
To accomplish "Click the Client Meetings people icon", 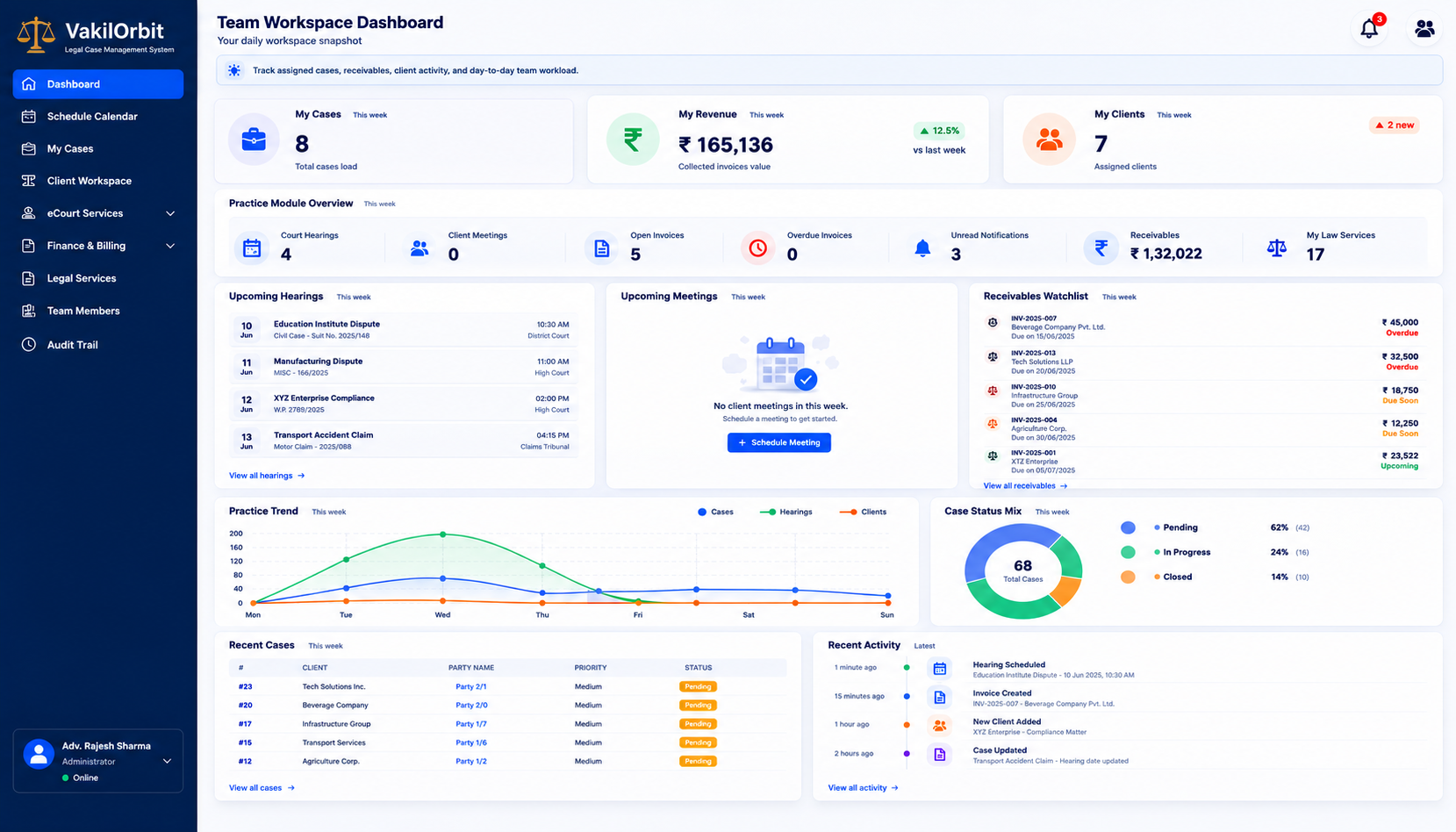I will point(420,248).
